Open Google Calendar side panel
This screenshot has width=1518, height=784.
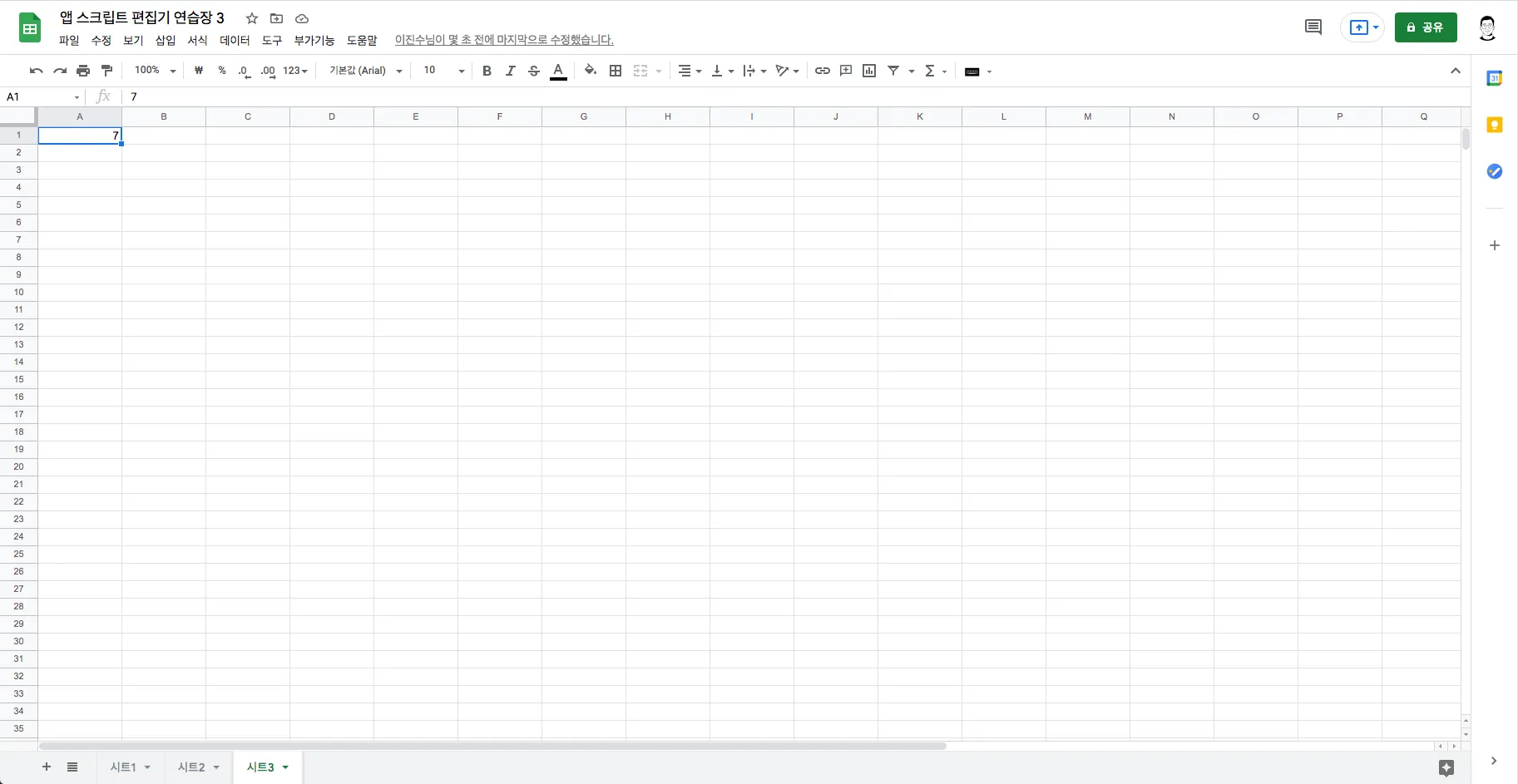point(1495,78)
